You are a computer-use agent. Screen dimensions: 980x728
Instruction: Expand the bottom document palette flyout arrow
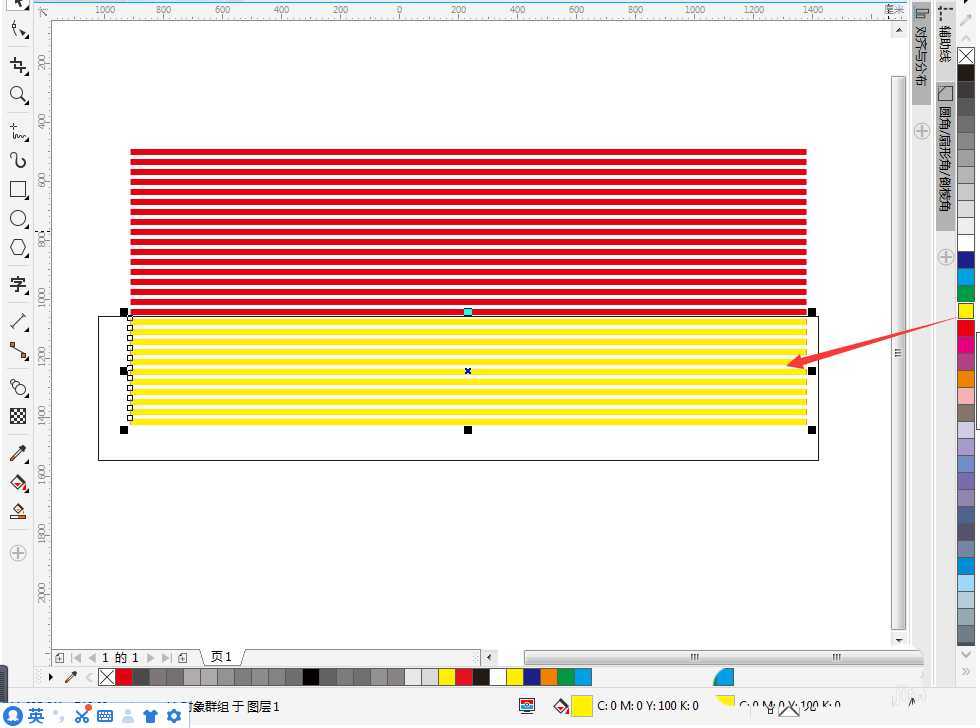[51, 677]
